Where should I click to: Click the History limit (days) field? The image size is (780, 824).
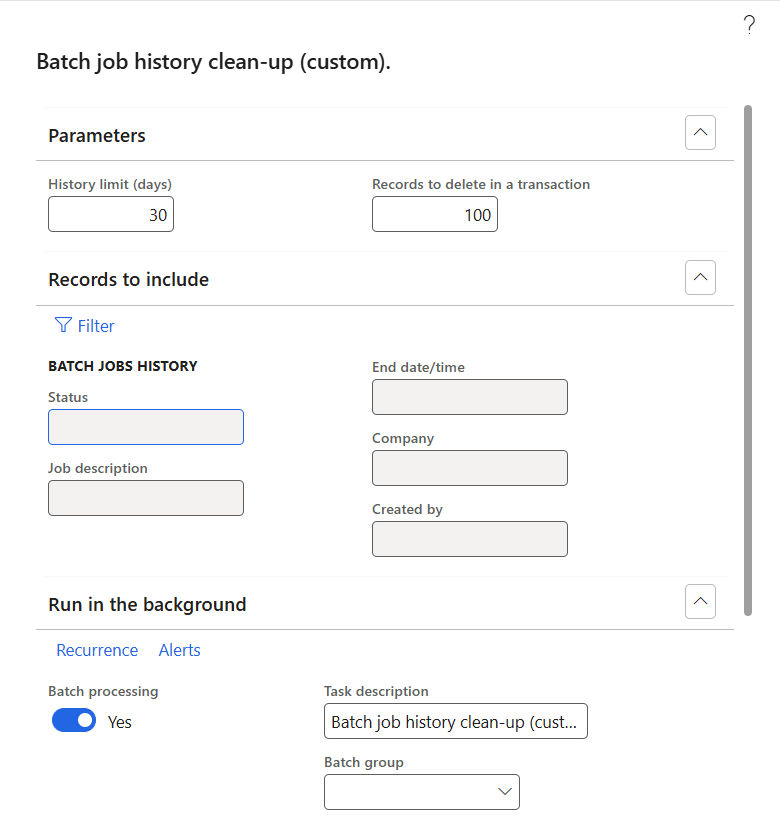(x=111, y=214)
